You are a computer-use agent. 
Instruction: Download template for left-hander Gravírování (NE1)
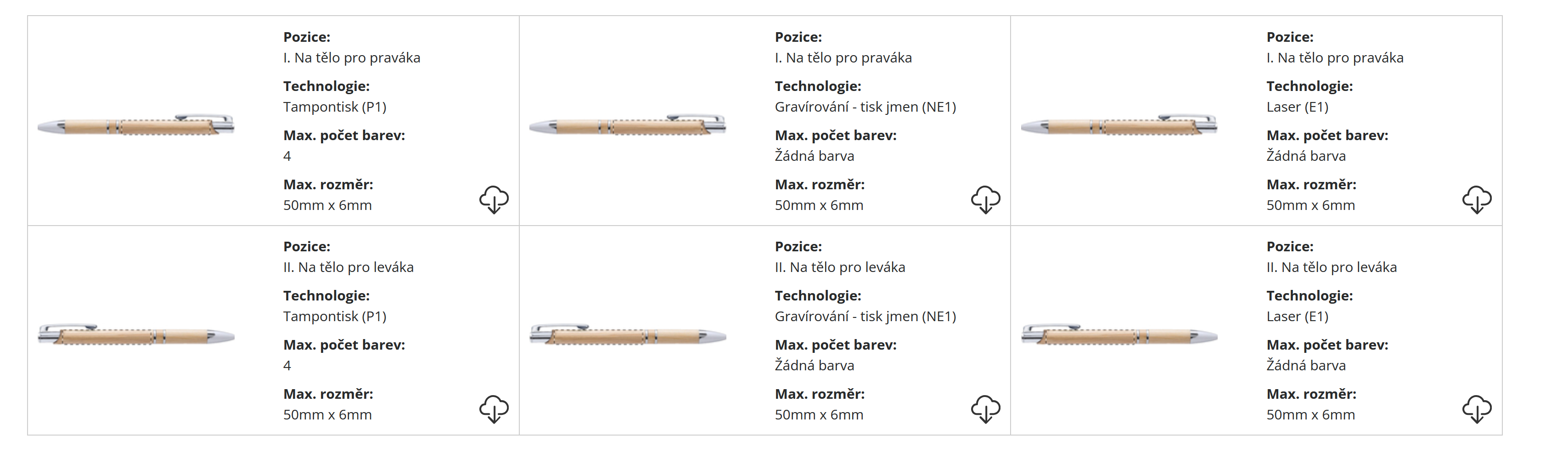click(x=985, y=409)
